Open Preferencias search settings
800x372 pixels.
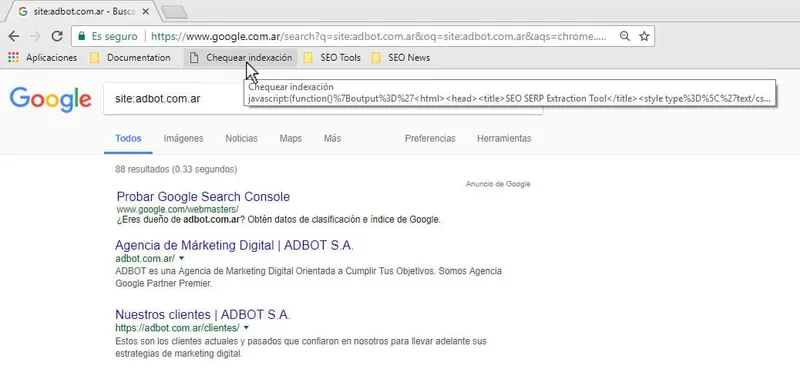430,138
